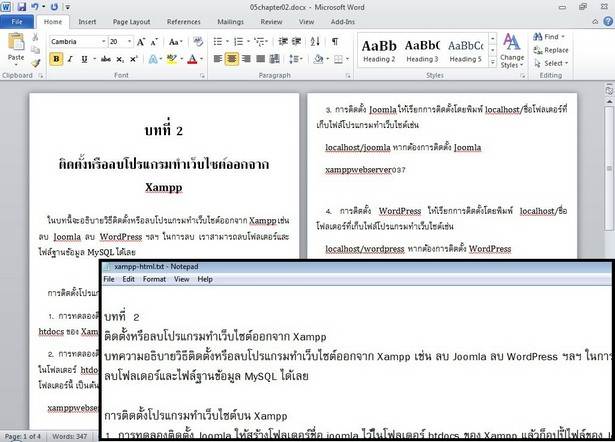
Task: Justify the paragraph text
Action: point(260,59)
